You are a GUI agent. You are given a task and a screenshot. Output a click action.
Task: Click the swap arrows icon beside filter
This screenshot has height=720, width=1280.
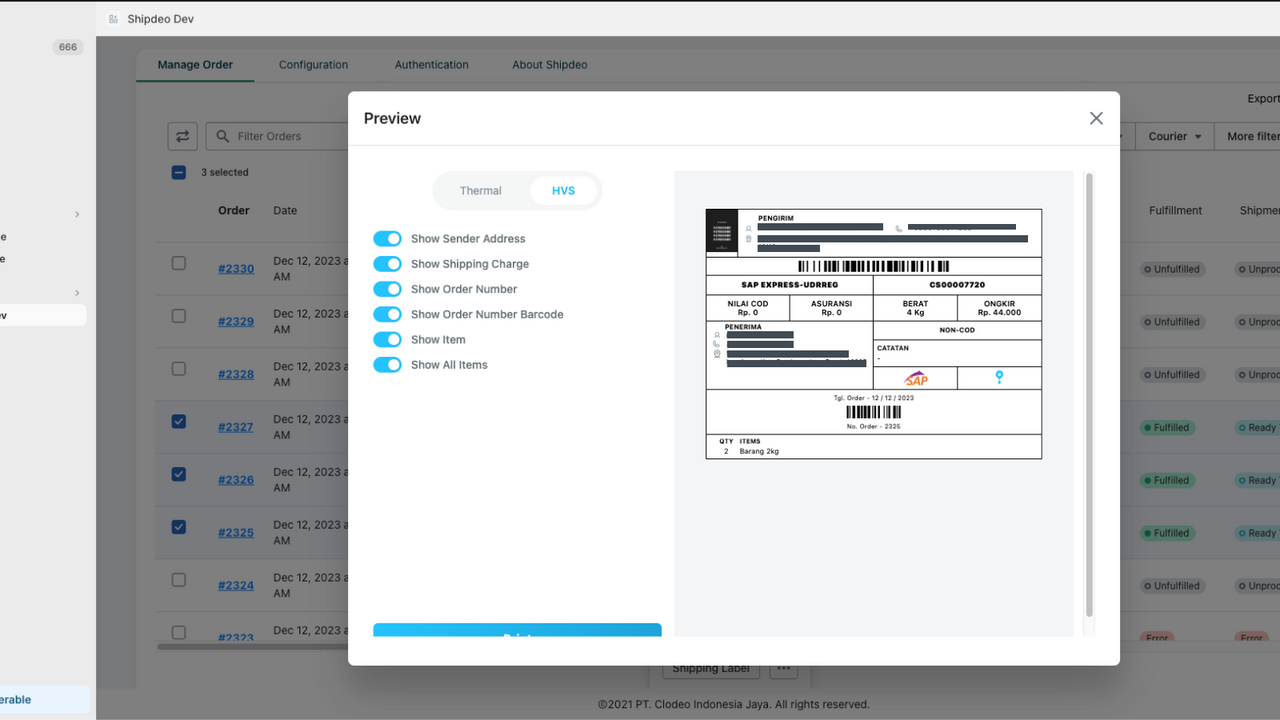(182, 136)
